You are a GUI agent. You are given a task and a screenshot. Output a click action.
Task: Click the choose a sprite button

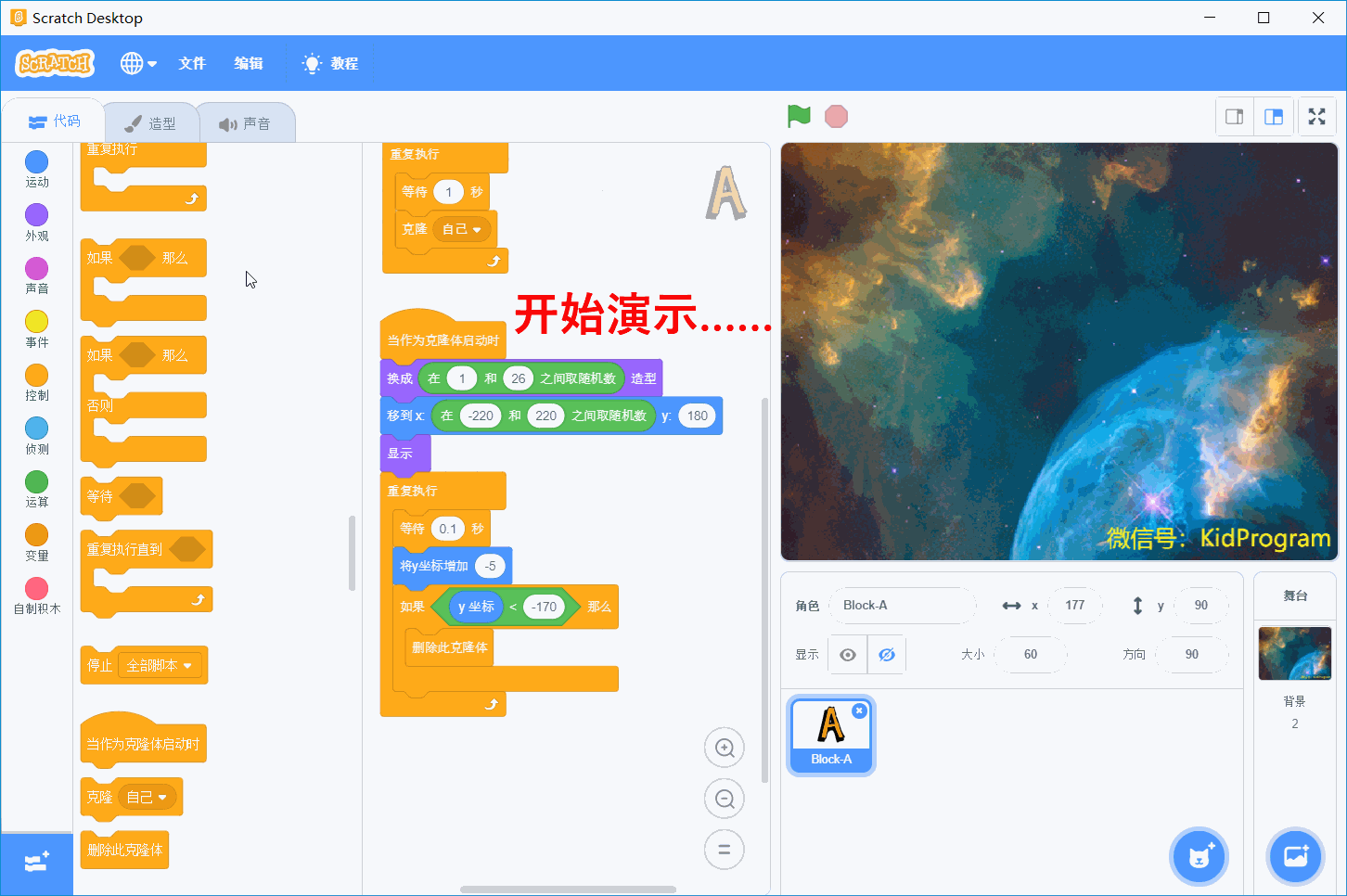pyautogui.click(x=1199, y=856)
